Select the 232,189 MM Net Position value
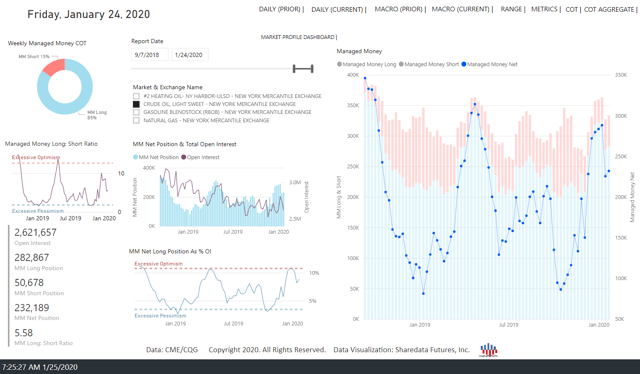640x374 pixels. pos(31,308)
